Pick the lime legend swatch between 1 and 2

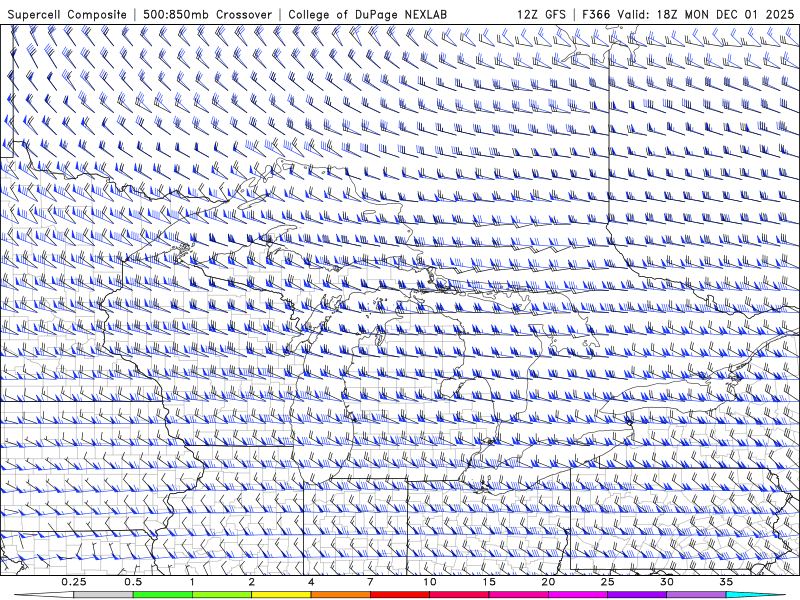click(x=222, y=595)
